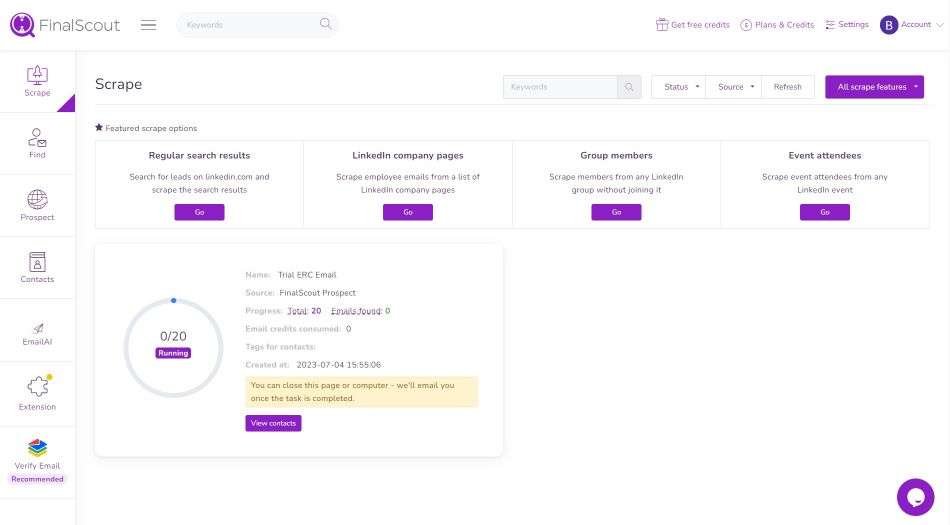This screenshot has width=950, height=525.
Task: Click the View contacts button
Action: [273, 423]
